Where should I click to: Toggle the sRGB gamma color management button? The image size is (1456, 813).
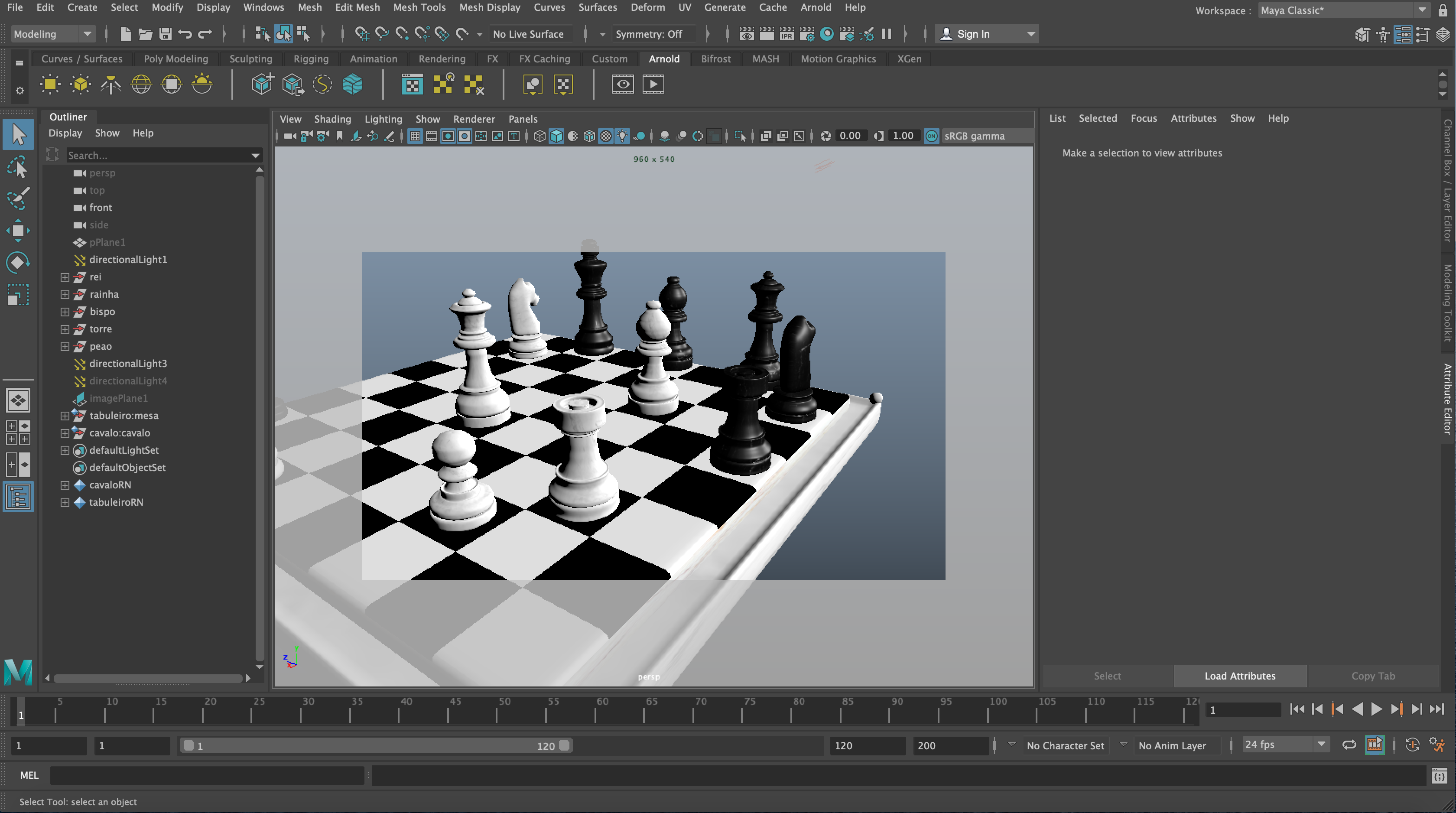(932, 136)
